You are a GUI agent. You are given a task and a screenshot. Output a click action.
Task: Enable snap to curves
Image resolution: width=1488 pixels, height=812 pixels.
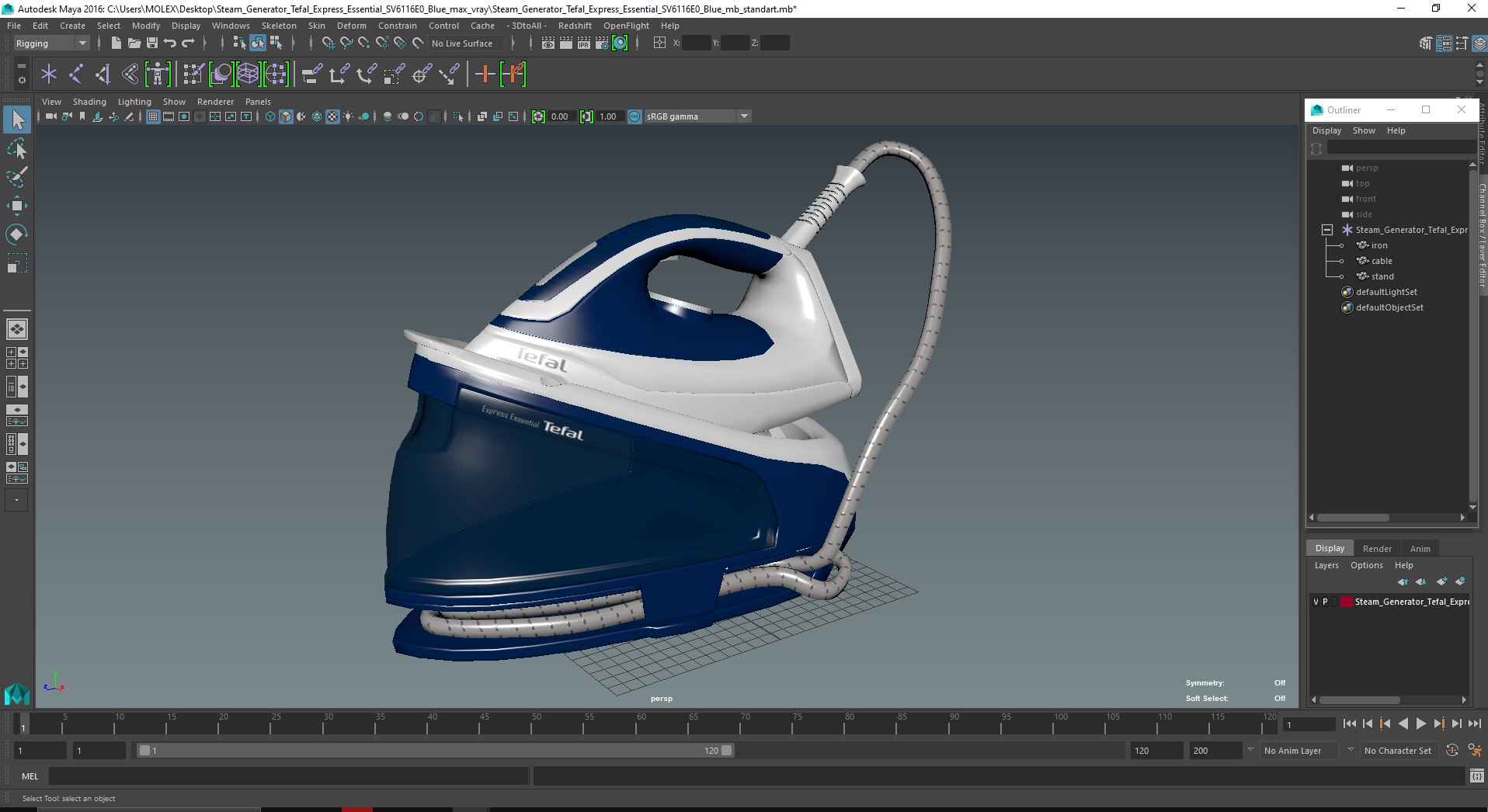pyautogui.click(x=346, y=43)
